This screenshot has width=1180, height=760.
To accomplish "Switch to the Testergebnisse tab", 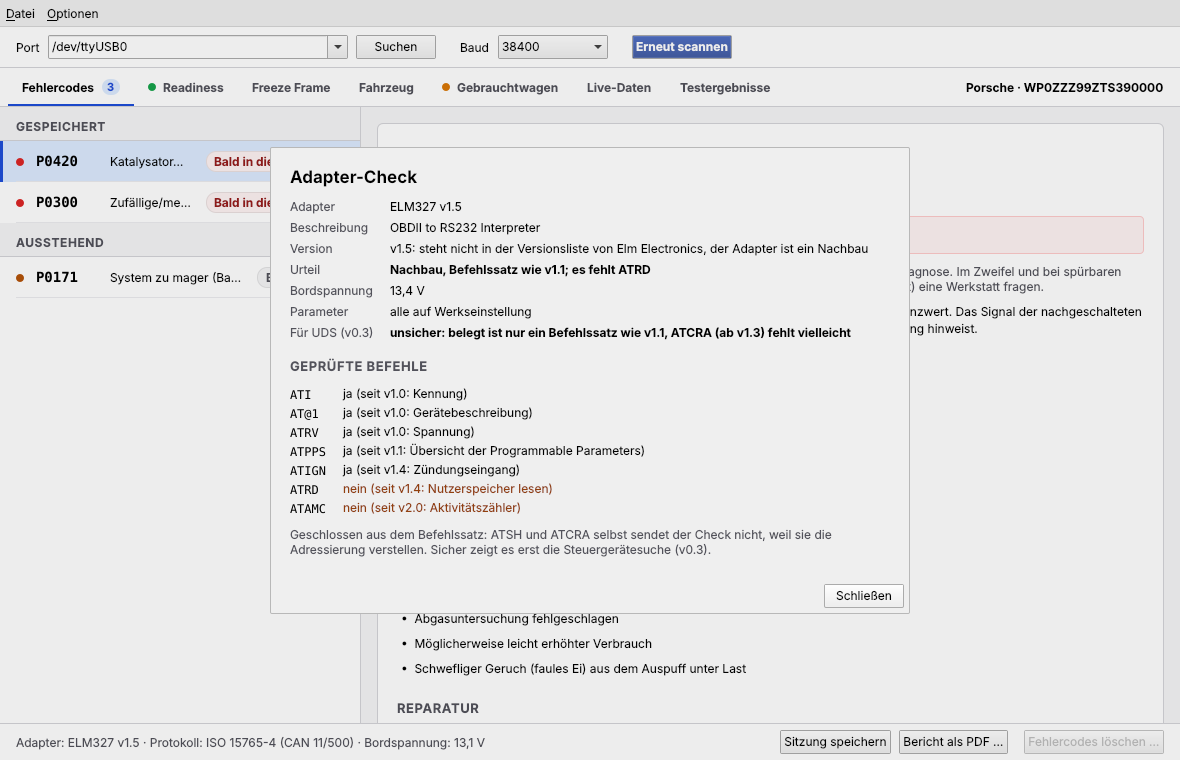I will click(725, 87).
